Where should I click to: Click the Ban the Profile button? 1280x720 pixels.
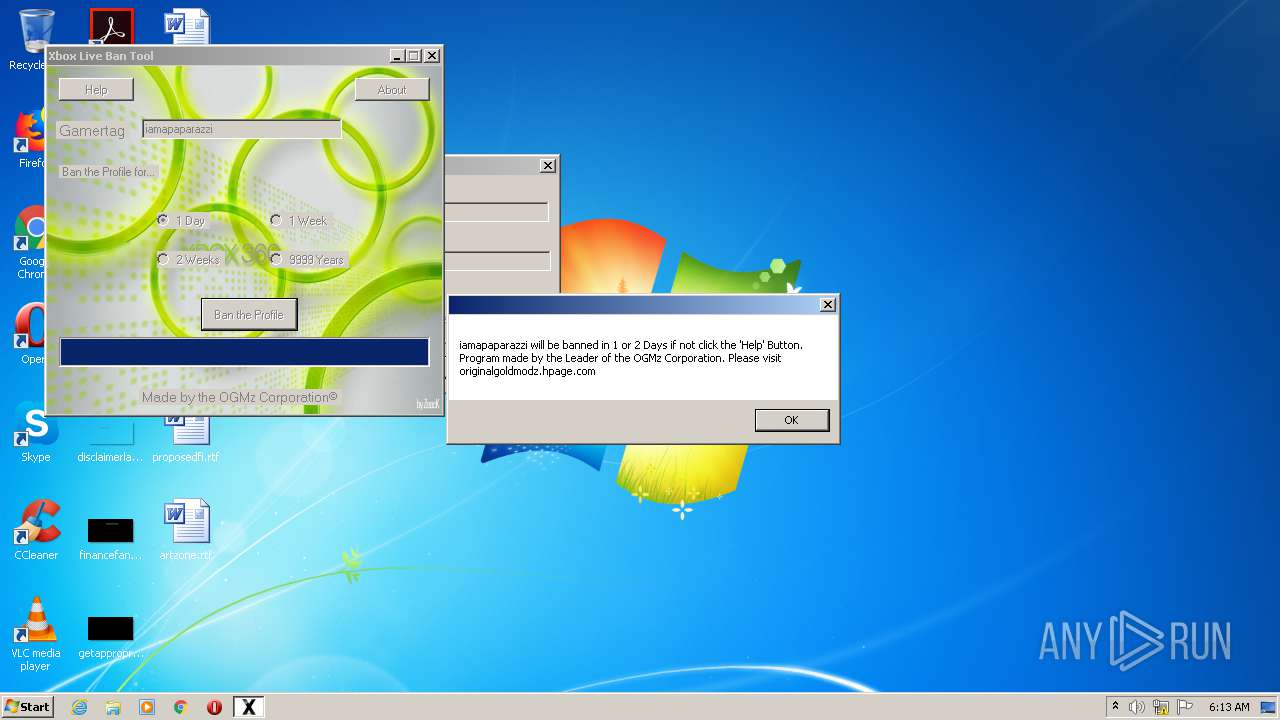249,314
